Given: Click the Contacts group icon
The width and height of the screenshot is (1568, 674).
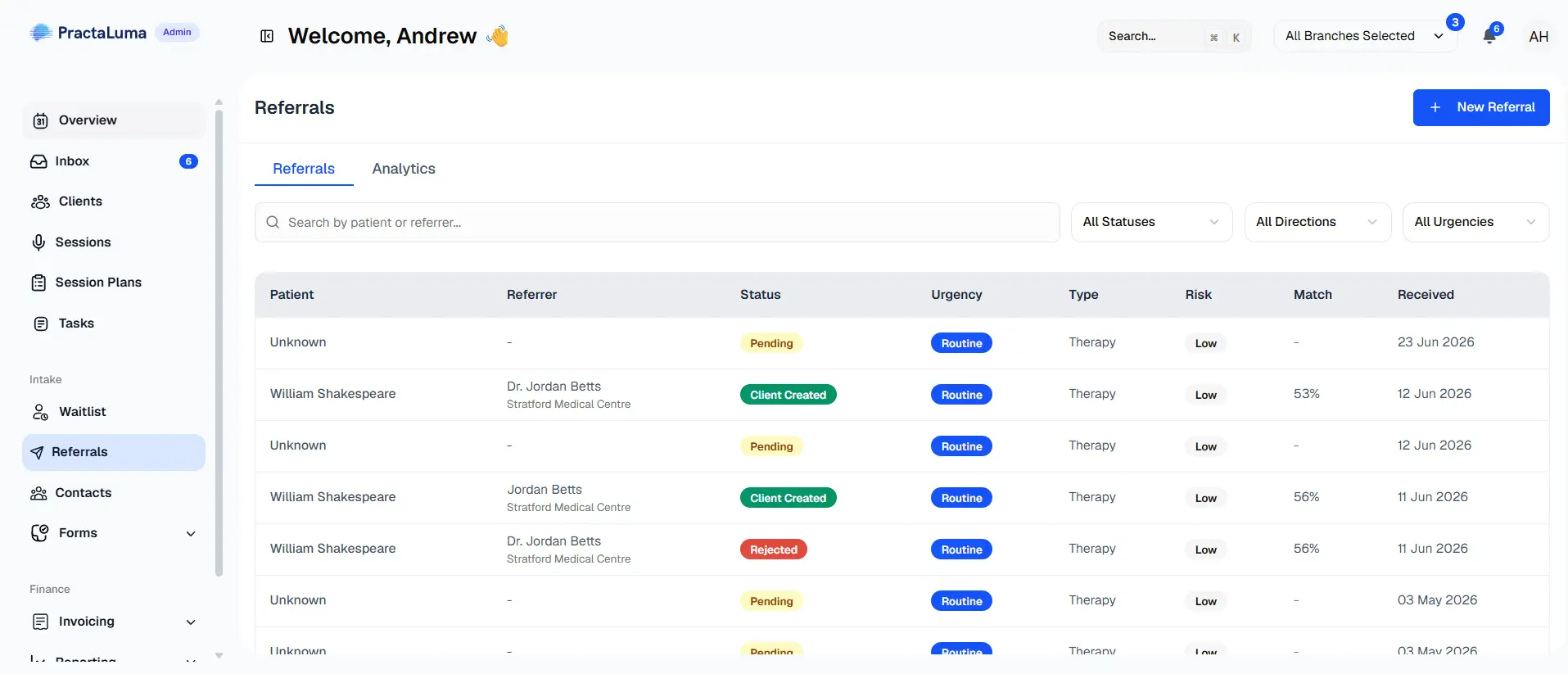Looking at the screenshot, I should (x=38, y=493).
